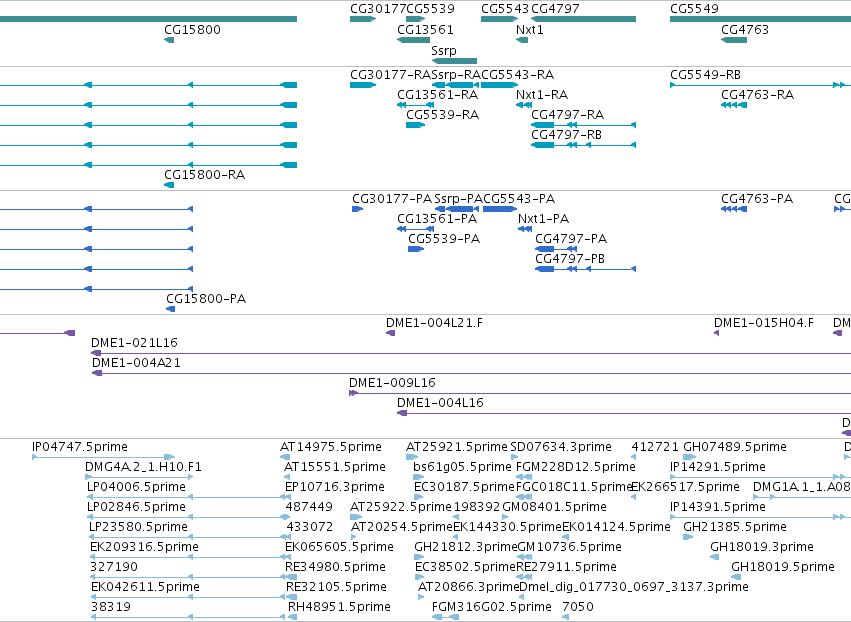This screenshot has height=622, width=851.
Task: Select the DME1-004A21 BAC label
Action: [x=136, y=363]
